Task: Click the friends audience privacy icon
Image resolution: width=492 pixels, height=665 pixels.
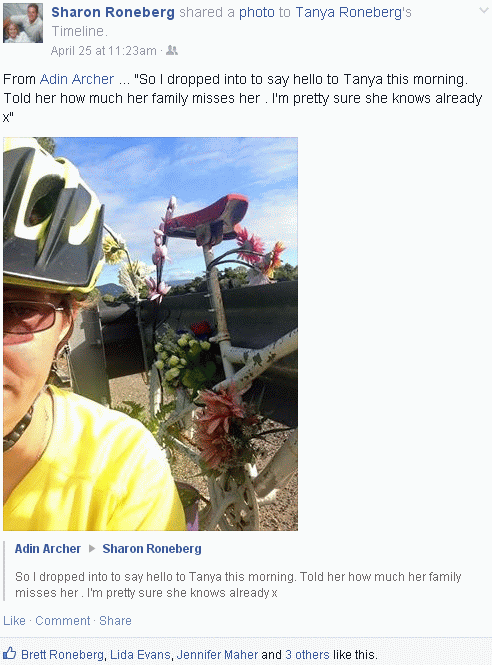Action: [x=172, y=50]
